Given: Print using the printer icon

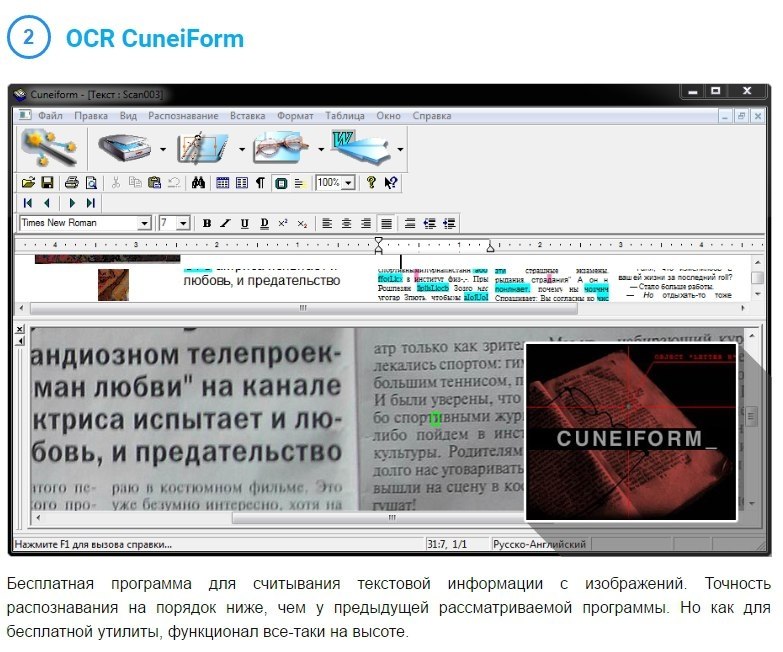Looking at the screenshot, I should pyautogui.click(x=72, y=183).
